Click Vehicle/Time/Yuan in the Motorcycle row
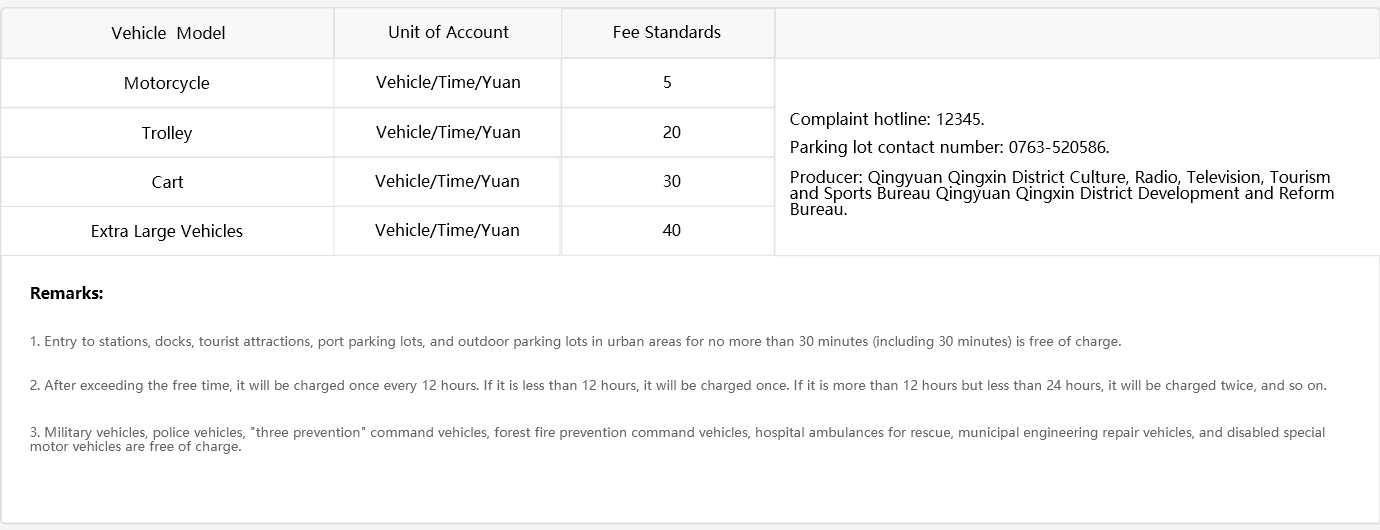The width and height of the screenshot is (1380, 530). click(448, 82)
